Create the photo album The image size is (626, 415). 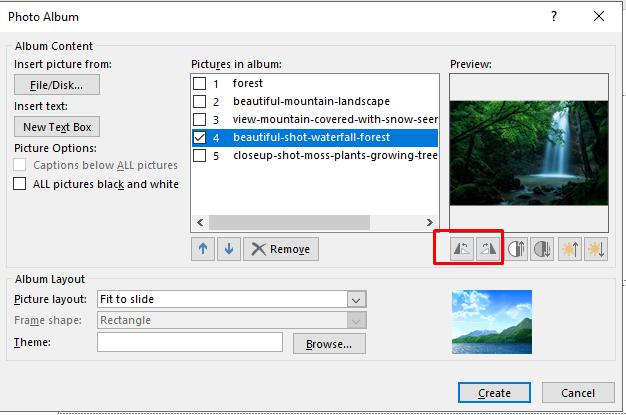[494, 393]
